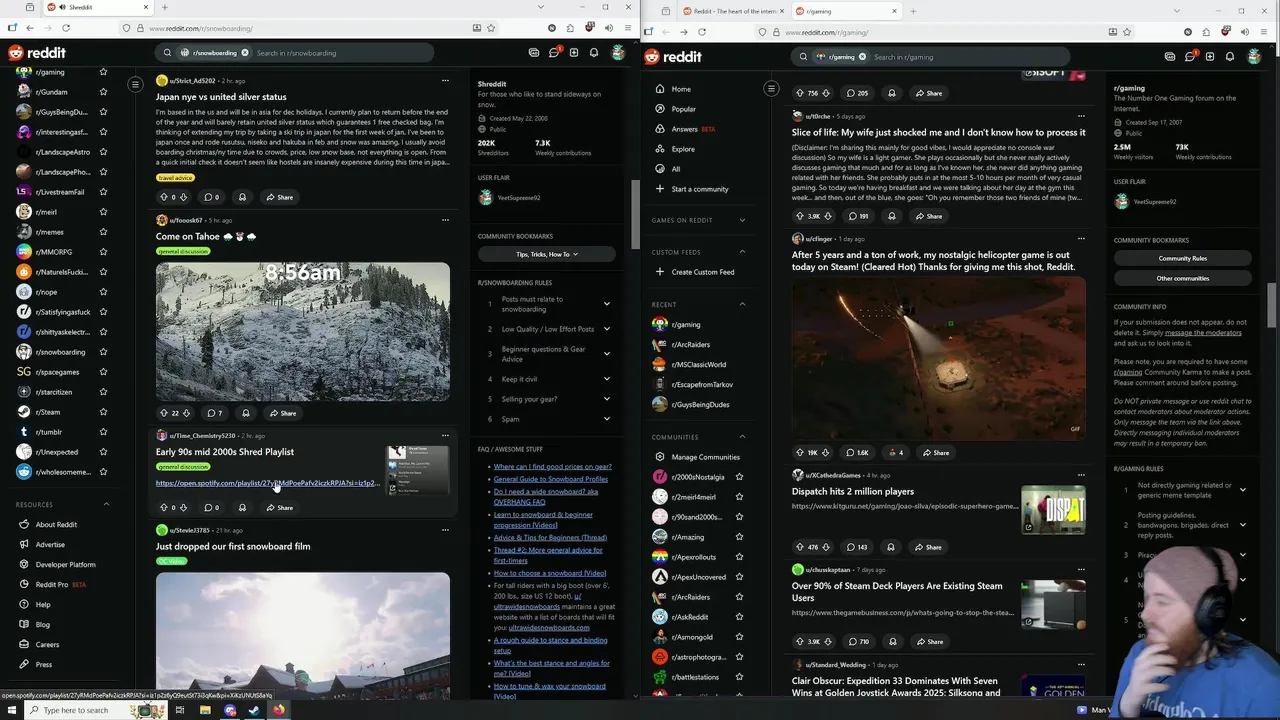This screenshot has width=1280, height=720.
Task: Toggle favorite star for r/LivestreamFail
Action: (103, 192)
